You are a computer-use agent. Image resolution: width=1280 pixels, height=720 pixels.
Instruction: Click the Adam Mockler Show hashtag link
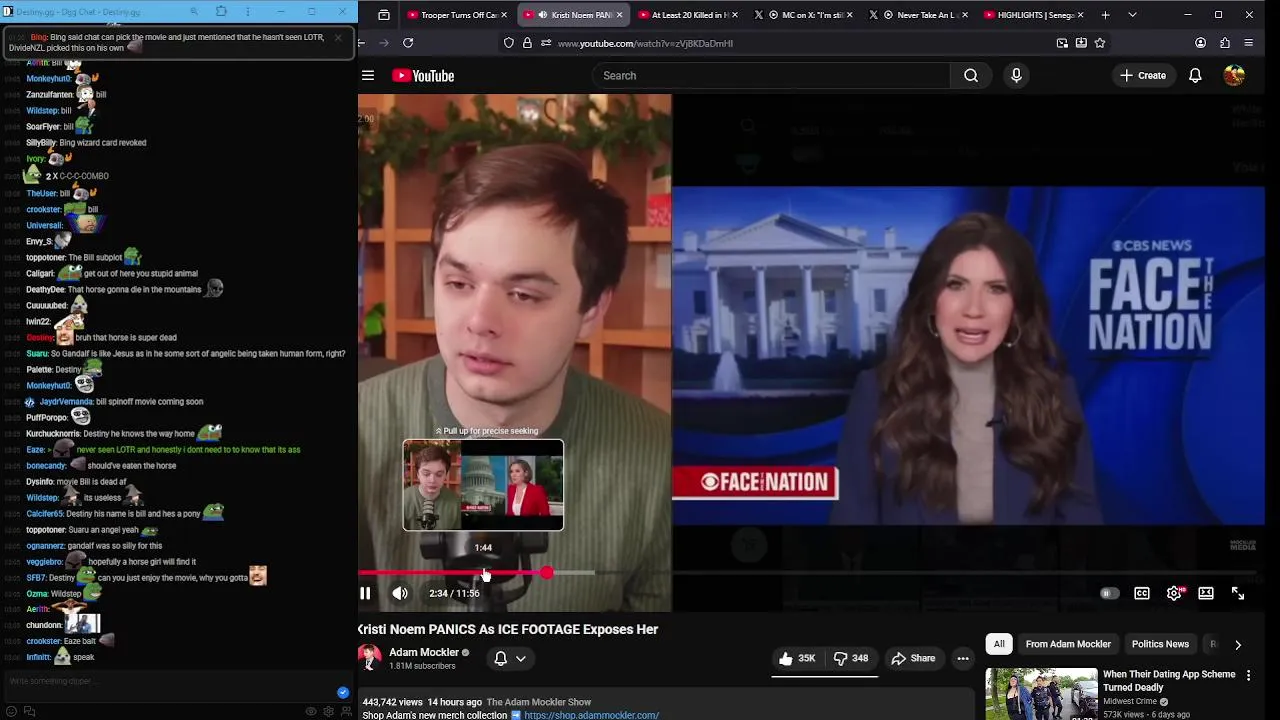click(539, 702)
